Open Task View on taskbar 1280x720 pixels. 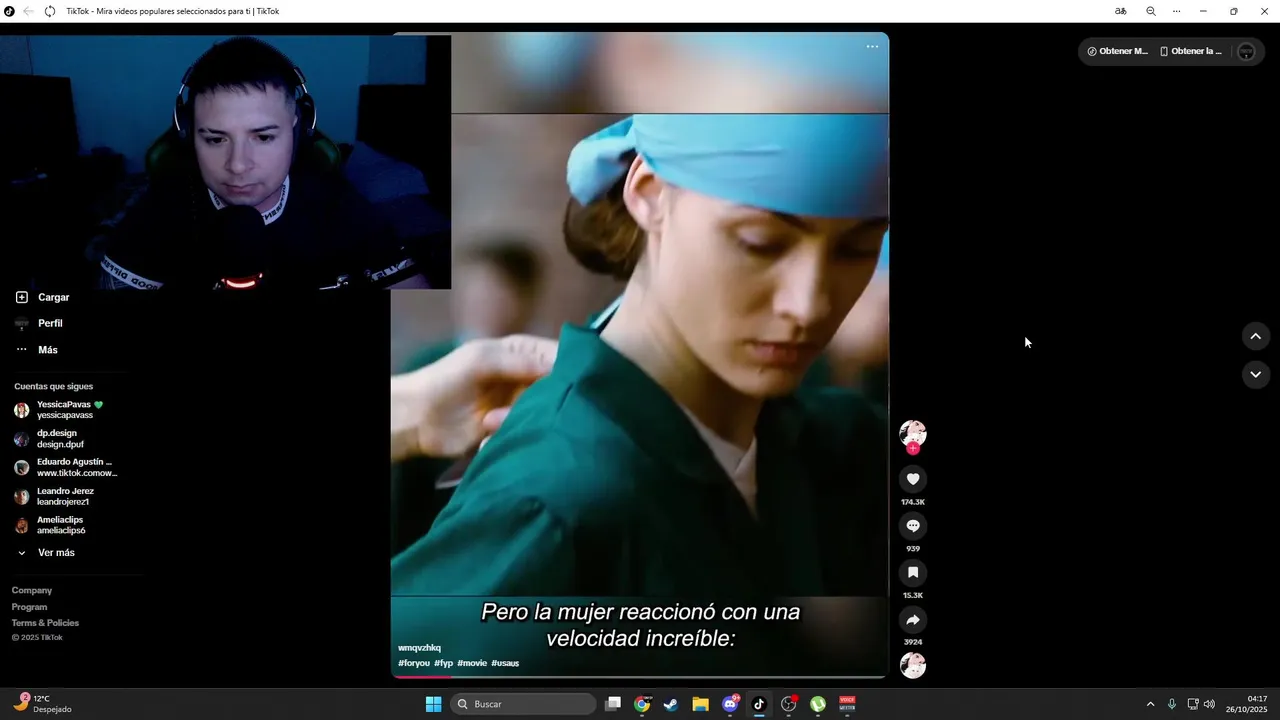click(613, 704)
